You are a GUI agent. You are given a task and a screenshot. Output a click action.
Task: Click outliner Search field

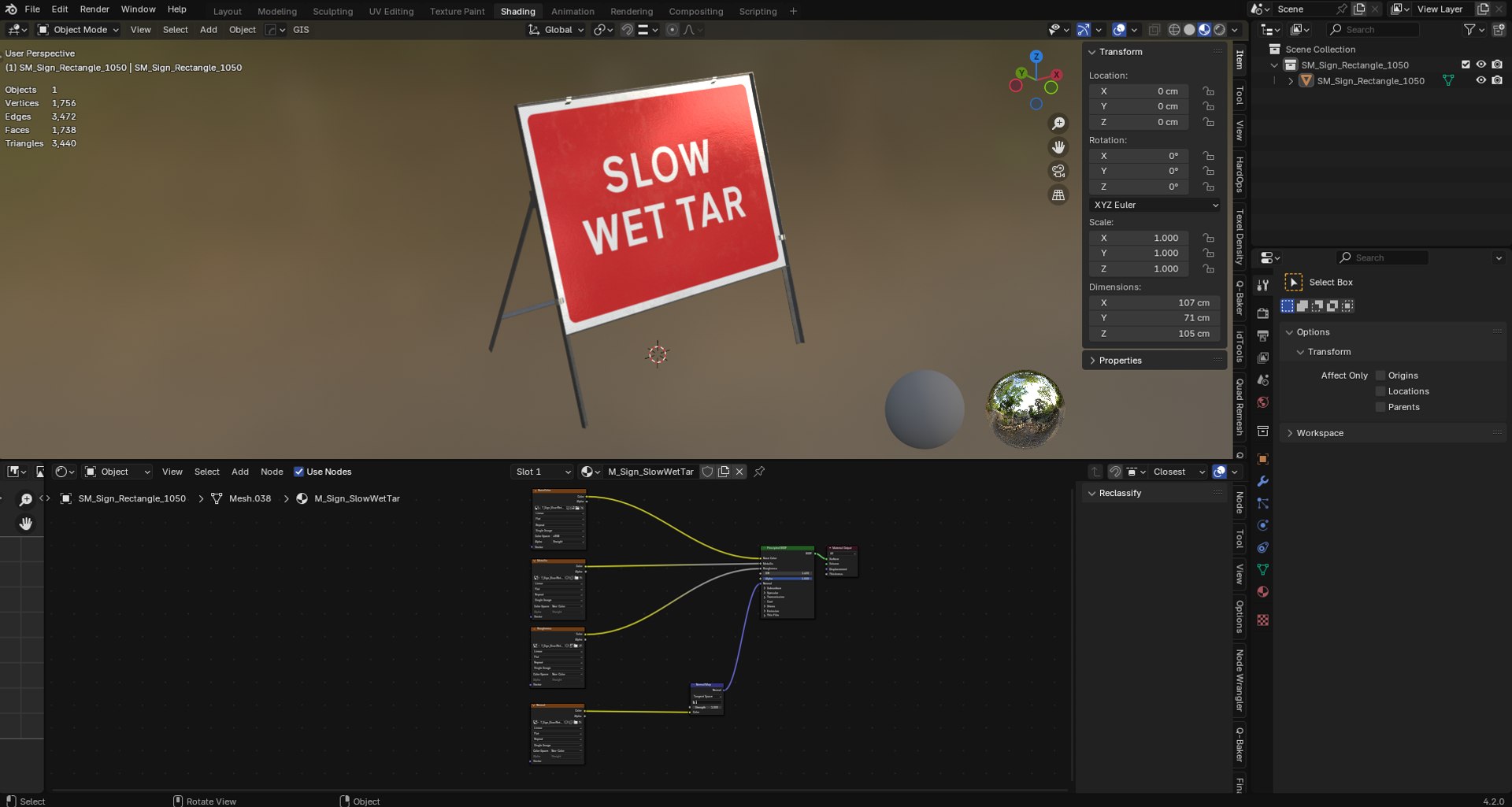coord(1373,30)
